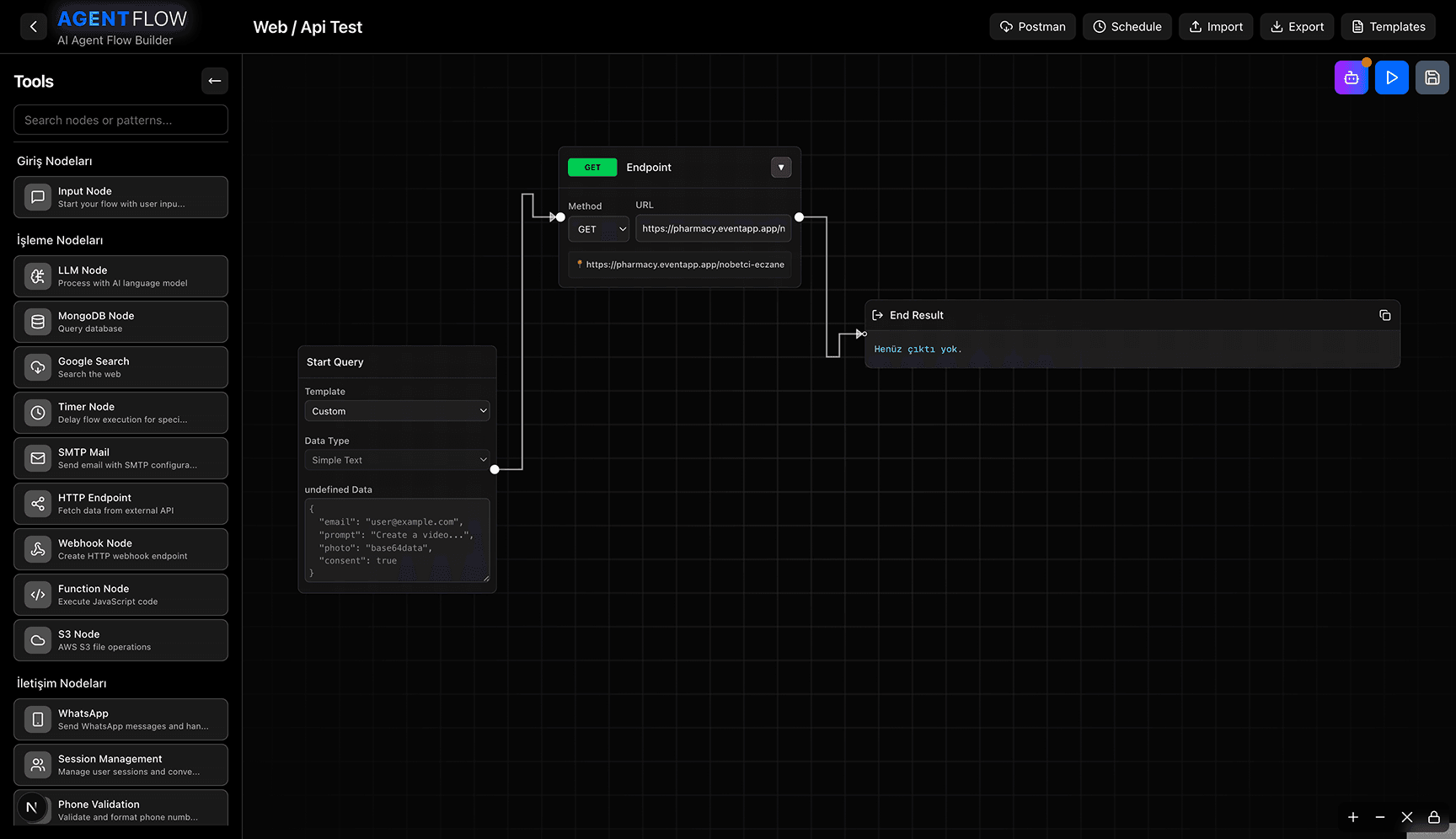The image size is (1456, 839).
Task: Click the AGENTFLOW logo text
Action: [x=122, y=19]
